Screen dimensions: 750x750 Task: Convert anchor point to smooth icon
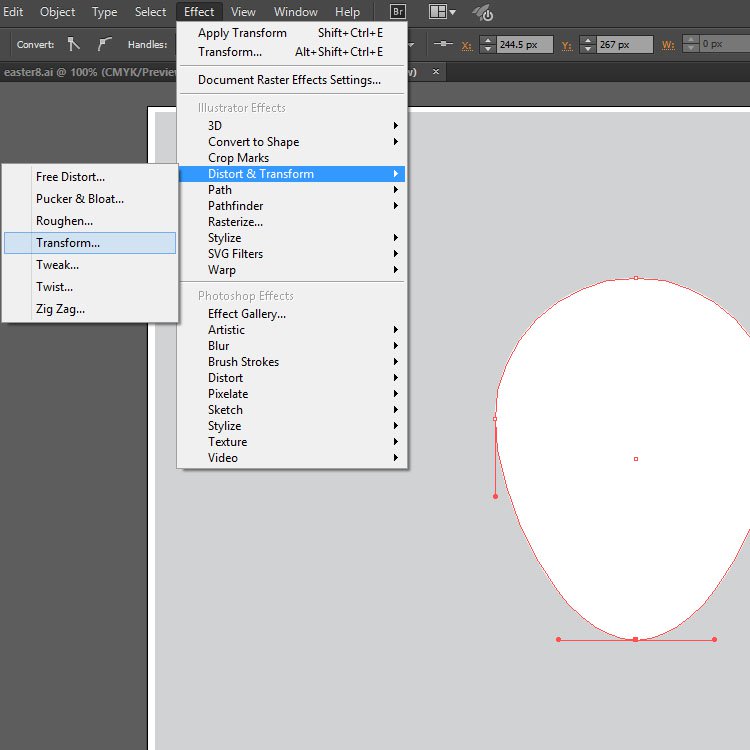click(104, 44)
